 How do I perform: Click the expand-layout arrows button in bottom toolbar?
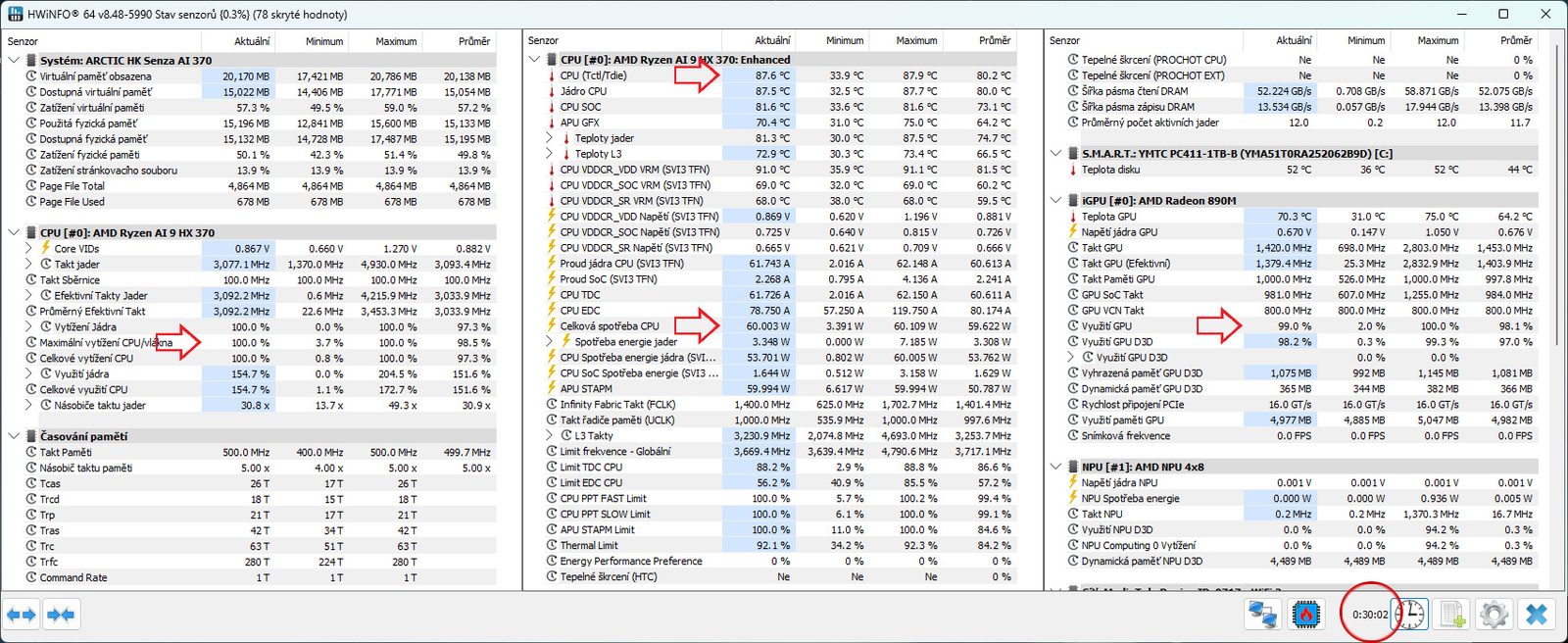tap(22, 615)
